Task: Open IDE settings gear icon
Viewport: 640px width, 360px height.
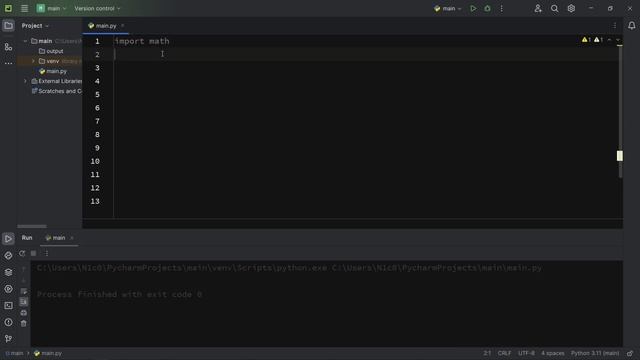Action: click(571, 8)
